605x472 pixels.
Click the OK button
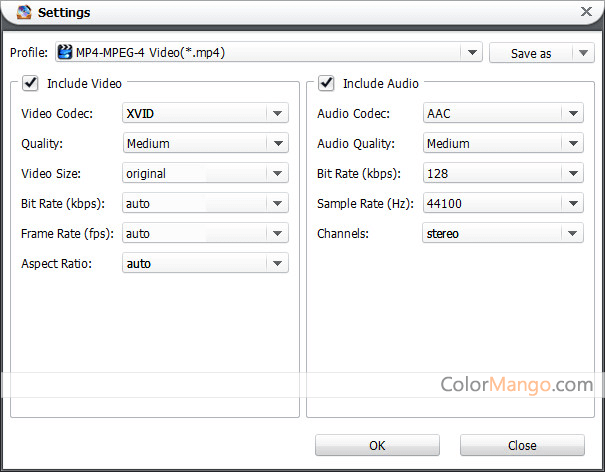pos(377,445)
